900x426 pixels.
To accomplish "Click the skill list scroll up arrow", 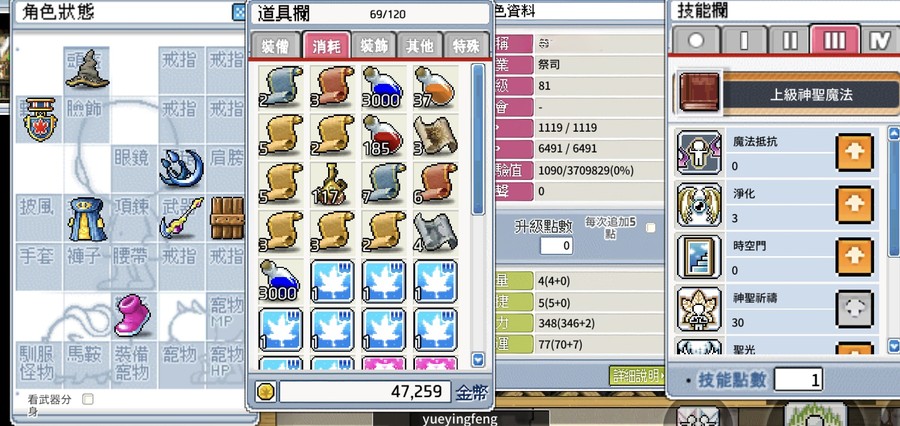I will 893,134.
